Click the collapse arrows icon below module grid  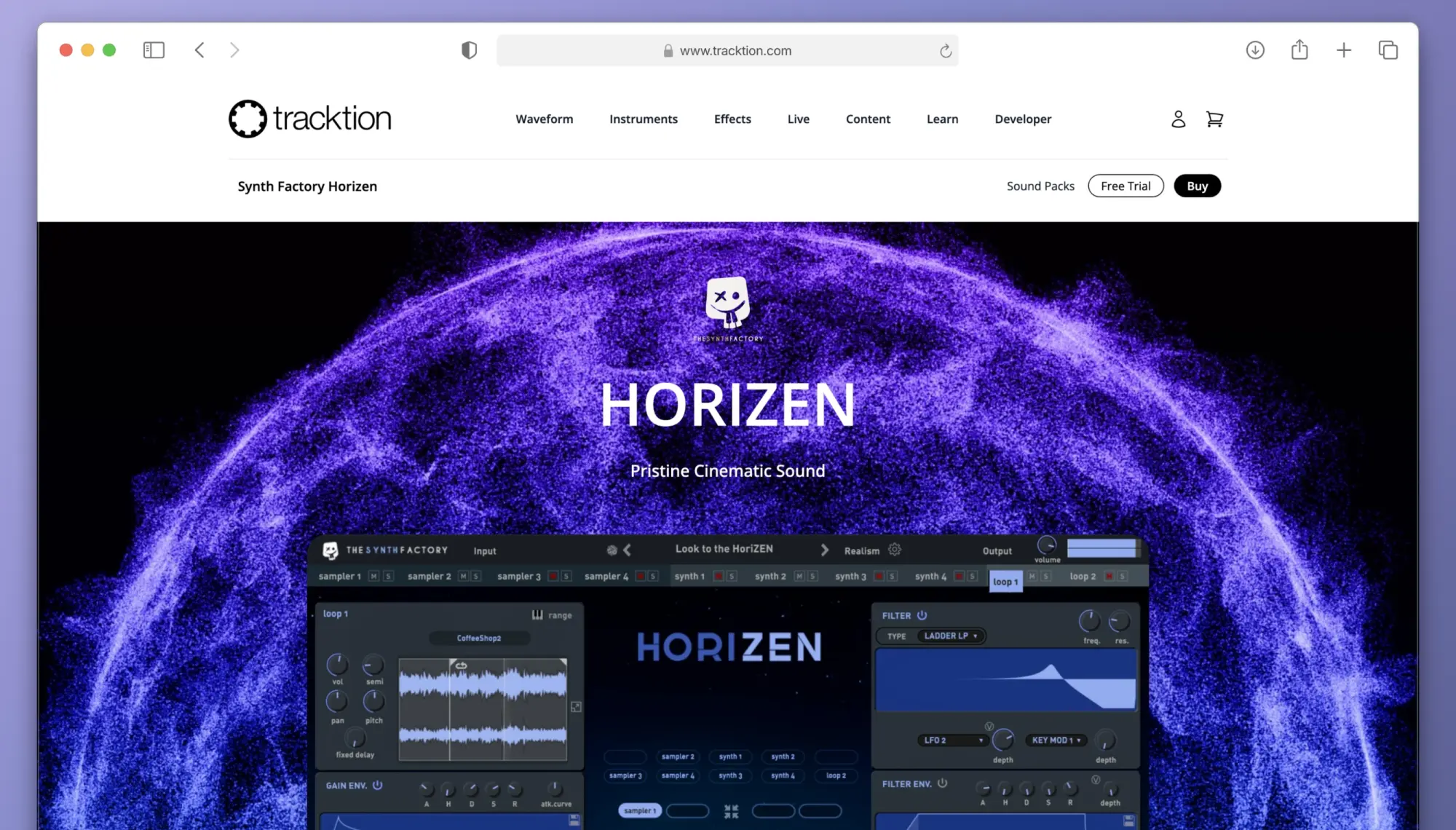(x=731, y=811)
